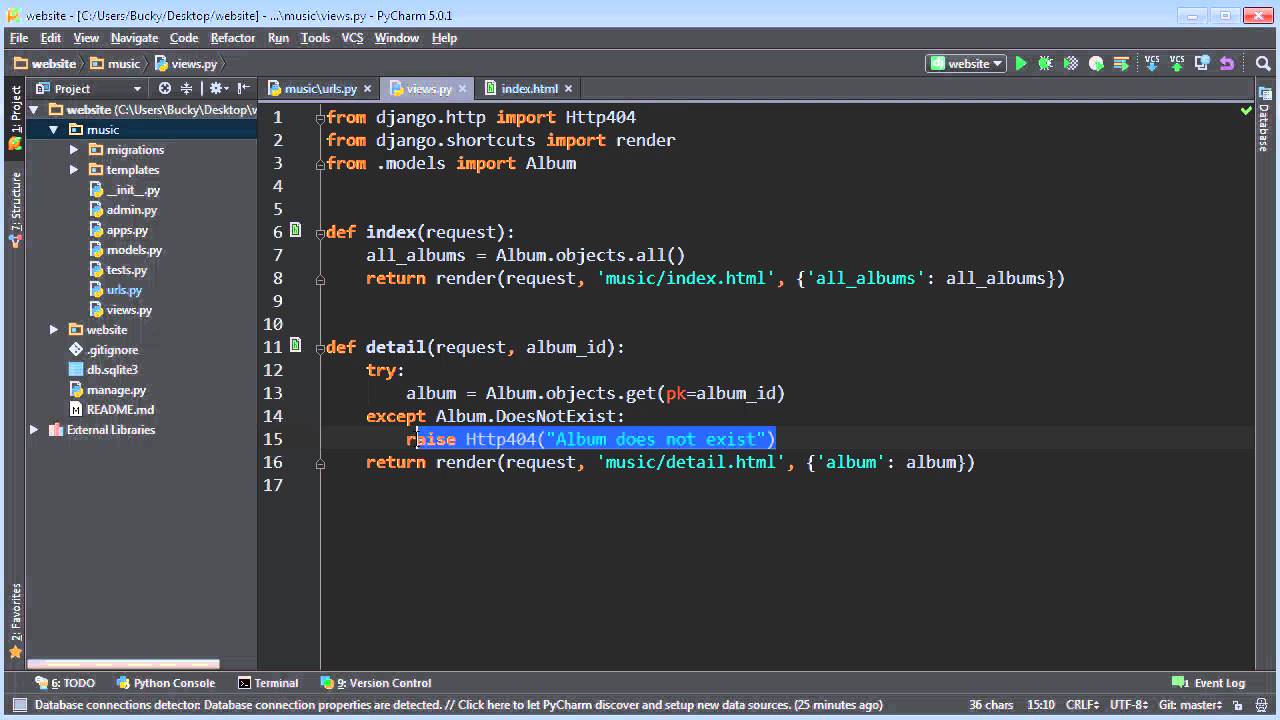Click the project panel settings gear icon

[217, 88]
